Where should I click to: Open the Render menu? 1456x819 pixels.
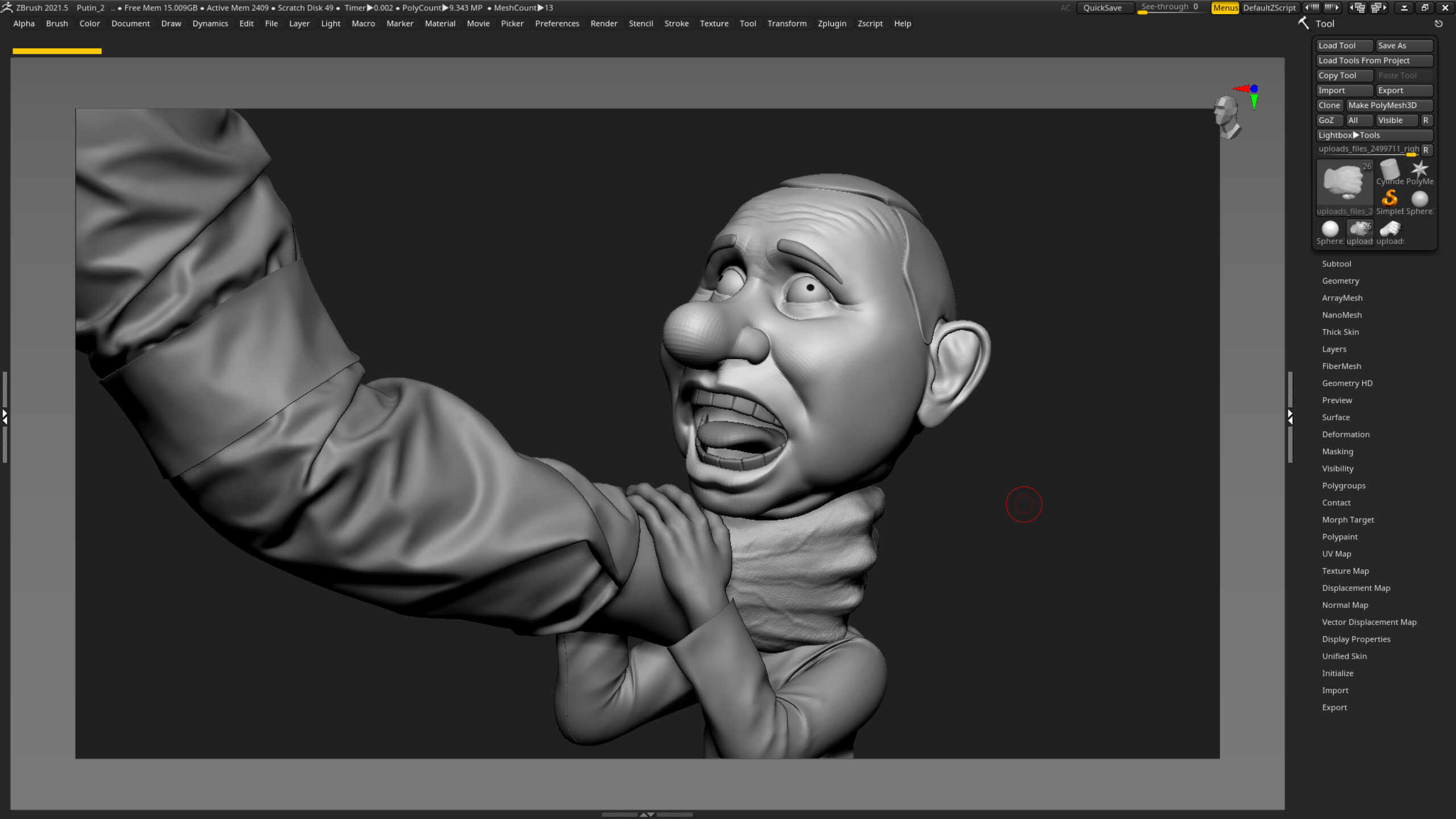tap(603, 23)
